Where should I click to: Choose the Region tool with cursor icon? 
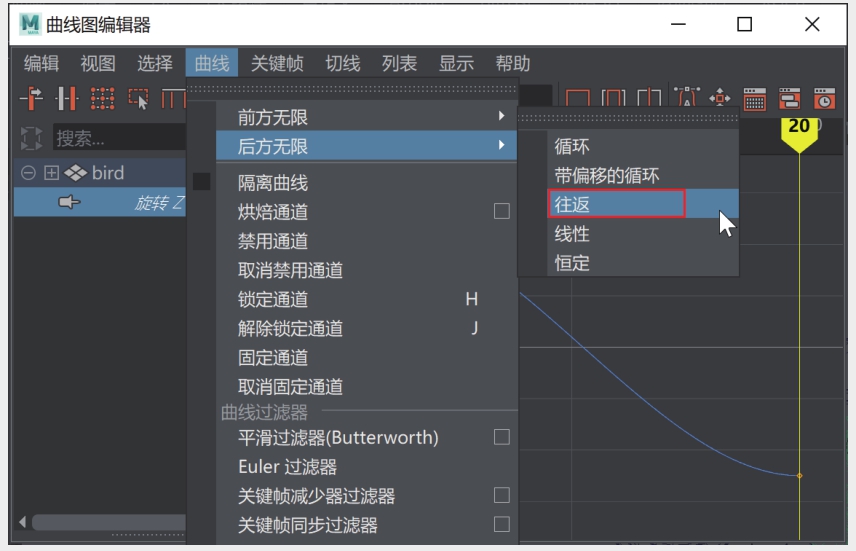tap(138, 98)
